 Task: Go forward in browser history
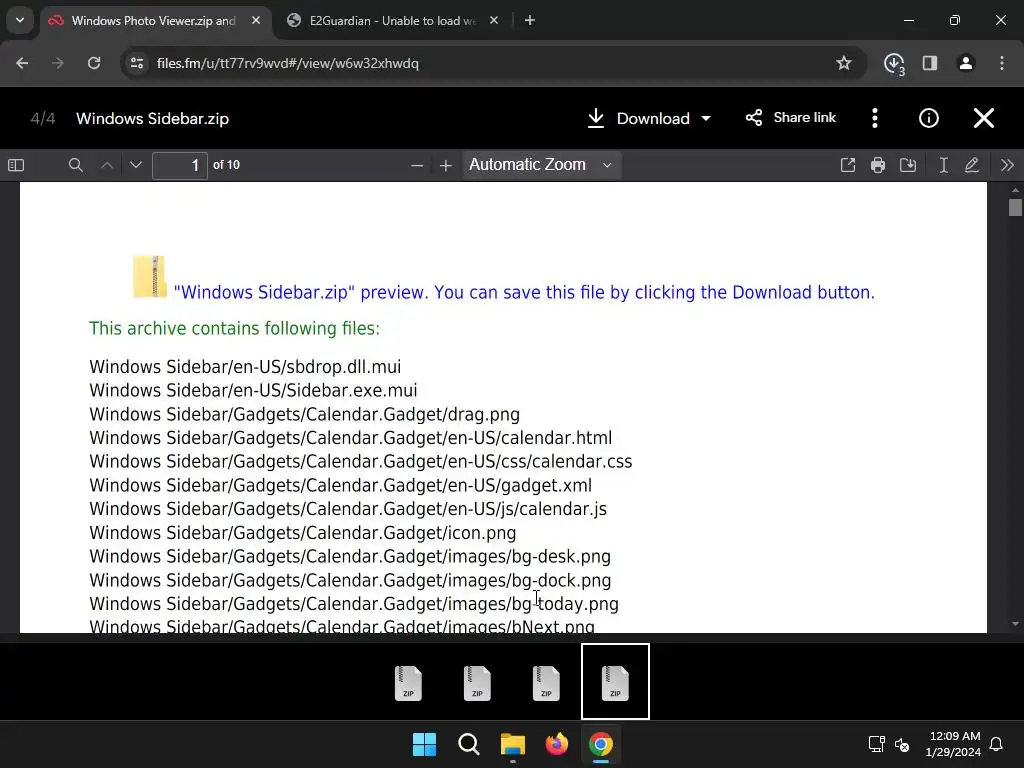pyautogui.click(x=58, y=63)
